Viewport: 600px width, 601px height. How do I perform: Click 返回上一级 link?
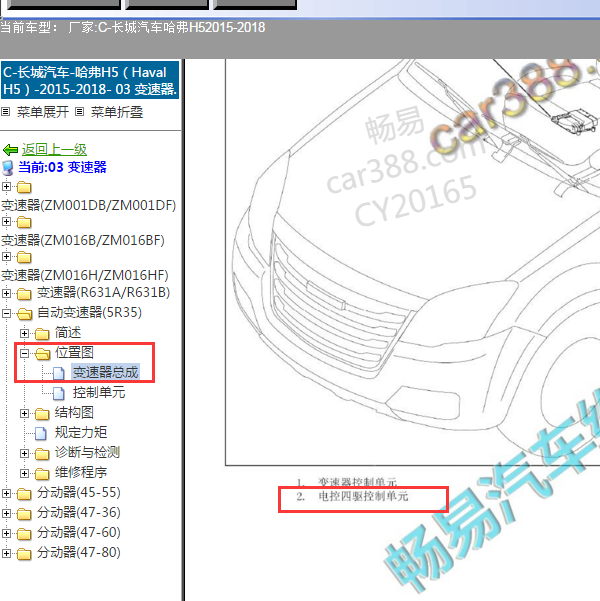(54, 149)
